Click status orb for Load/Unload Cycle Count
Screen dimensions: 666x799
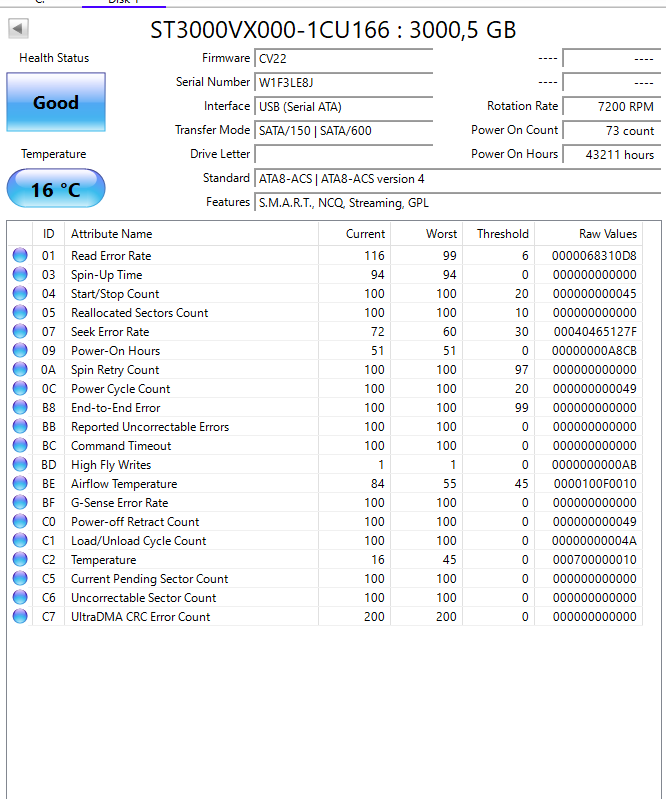pos(20,541)
